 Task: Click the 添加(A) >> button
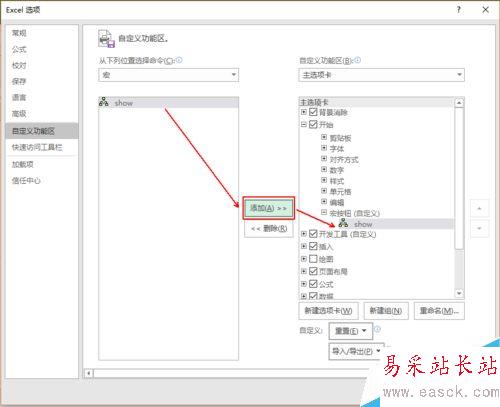click(x=269, y=208)
